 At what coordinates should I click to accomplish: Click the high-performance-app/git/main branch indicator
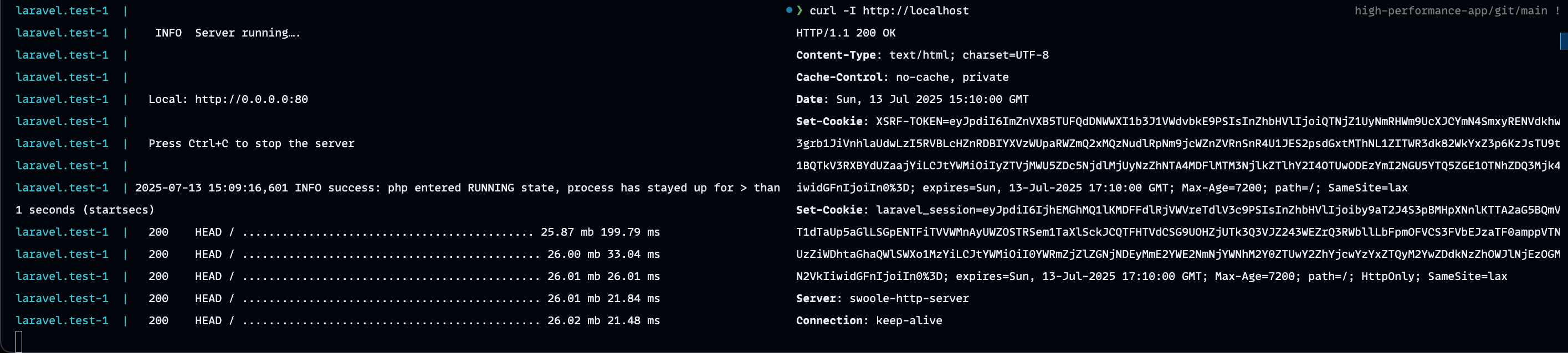[x=1451, y=11]
